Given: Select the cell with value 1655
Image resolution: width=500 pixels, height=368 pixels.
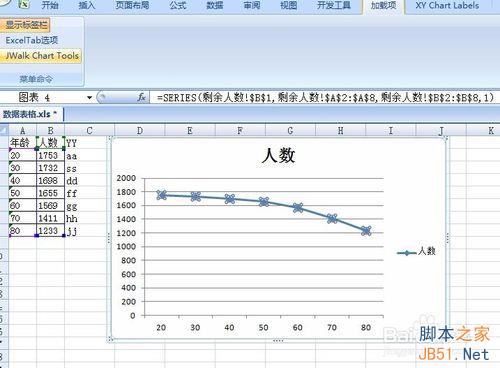Looking at the screenshot, I should pyautogui.click(x=50, y=193).
